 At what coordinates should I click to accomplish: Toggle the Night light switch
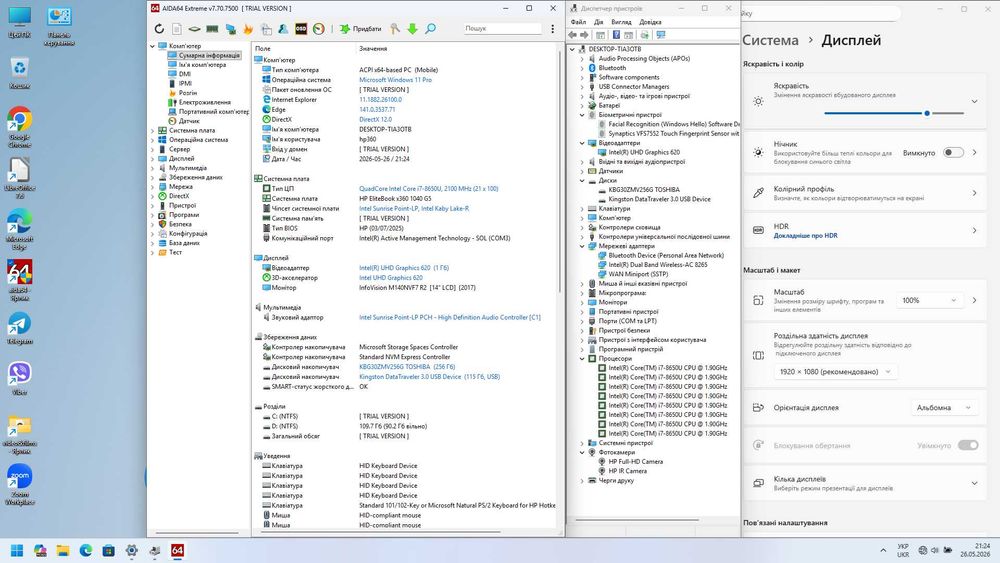(953, 152)
